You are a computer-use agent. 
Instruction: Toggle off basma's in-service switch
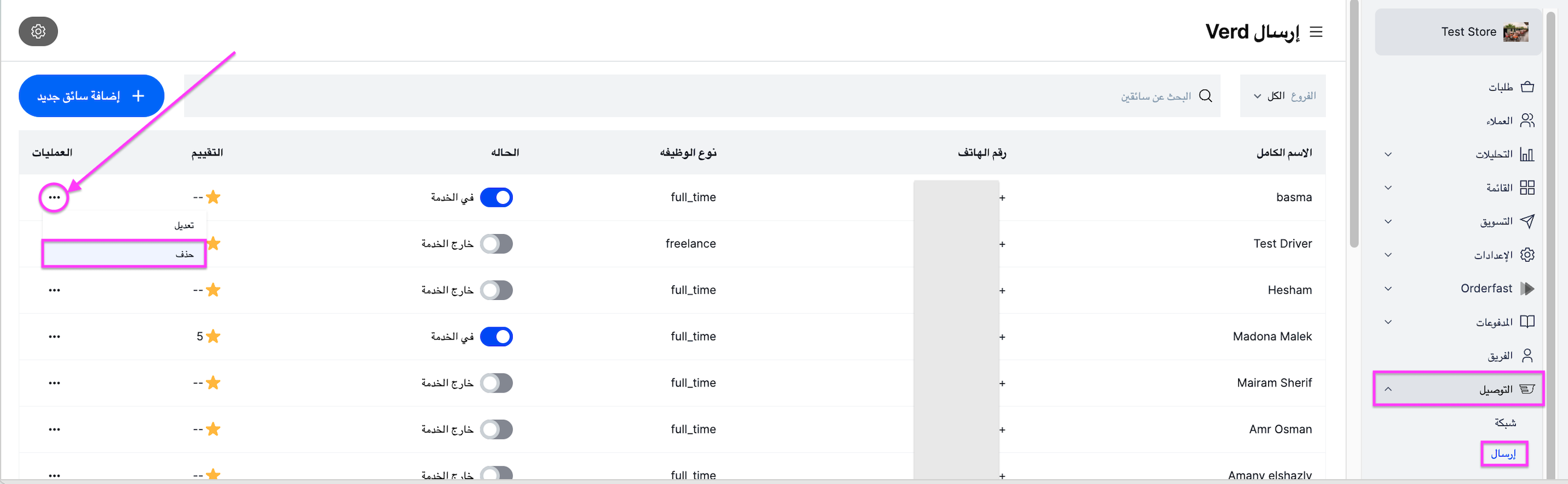[496, 198]
